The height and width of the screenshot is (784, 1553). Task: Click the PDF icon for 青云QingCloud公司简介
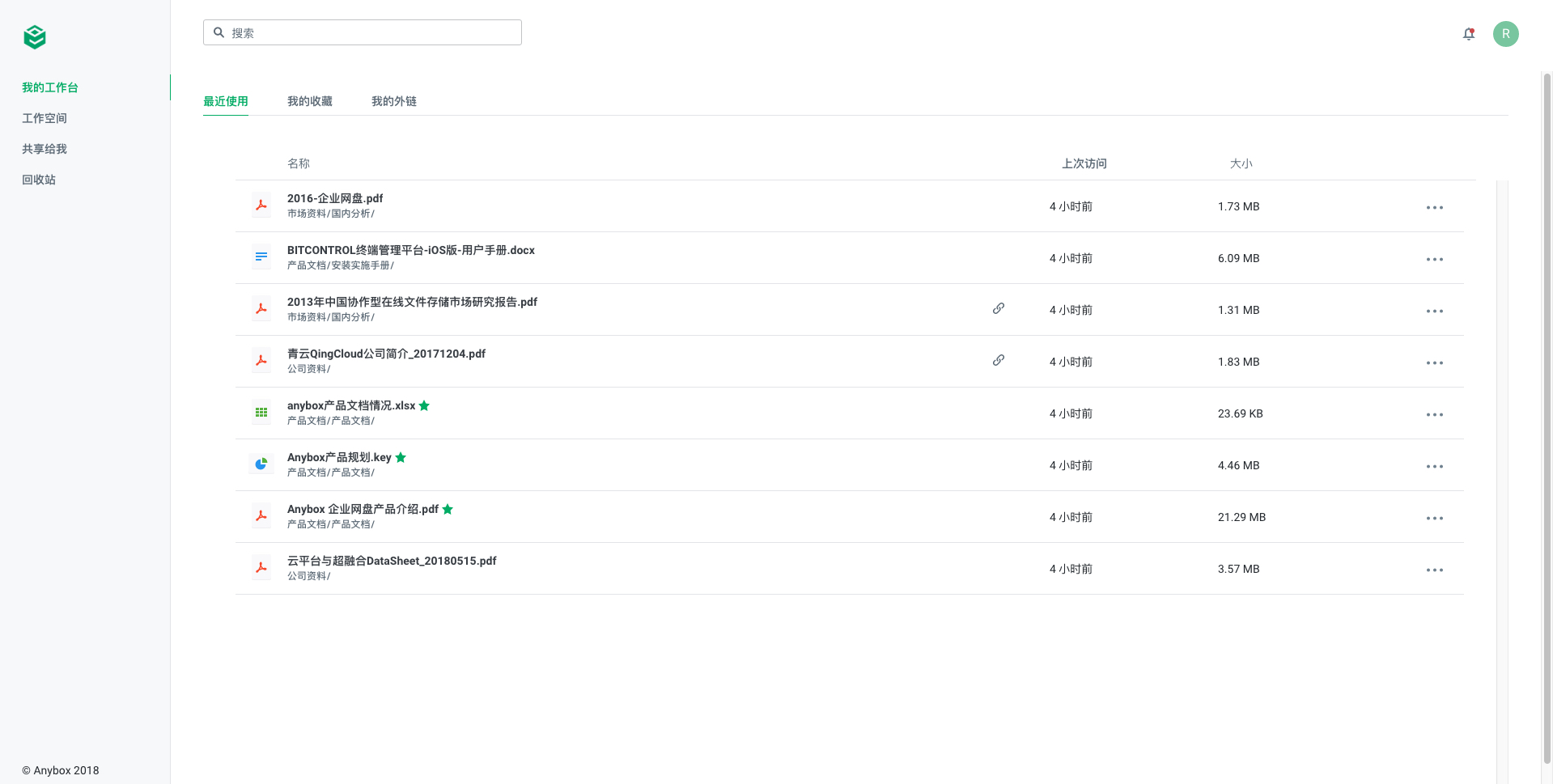[x=261, y=361]
